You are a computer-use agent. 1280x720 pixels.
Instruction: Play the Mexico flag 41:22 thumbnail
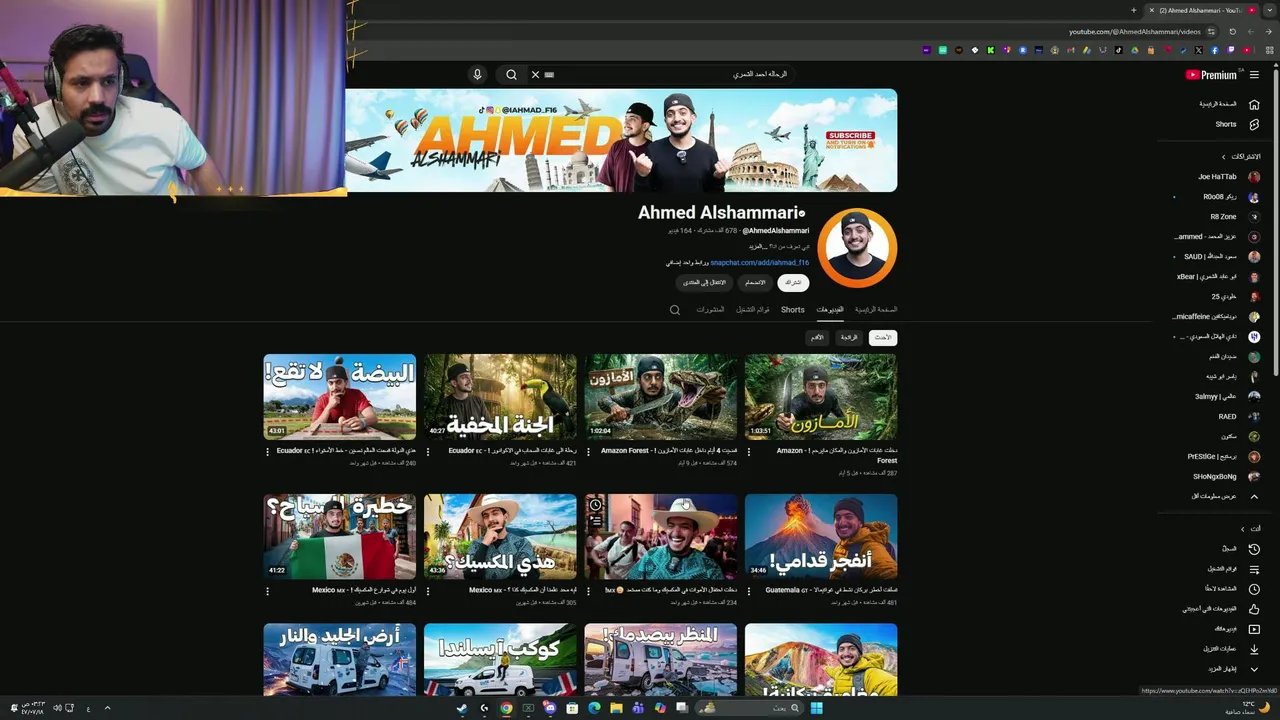[340, 537]
